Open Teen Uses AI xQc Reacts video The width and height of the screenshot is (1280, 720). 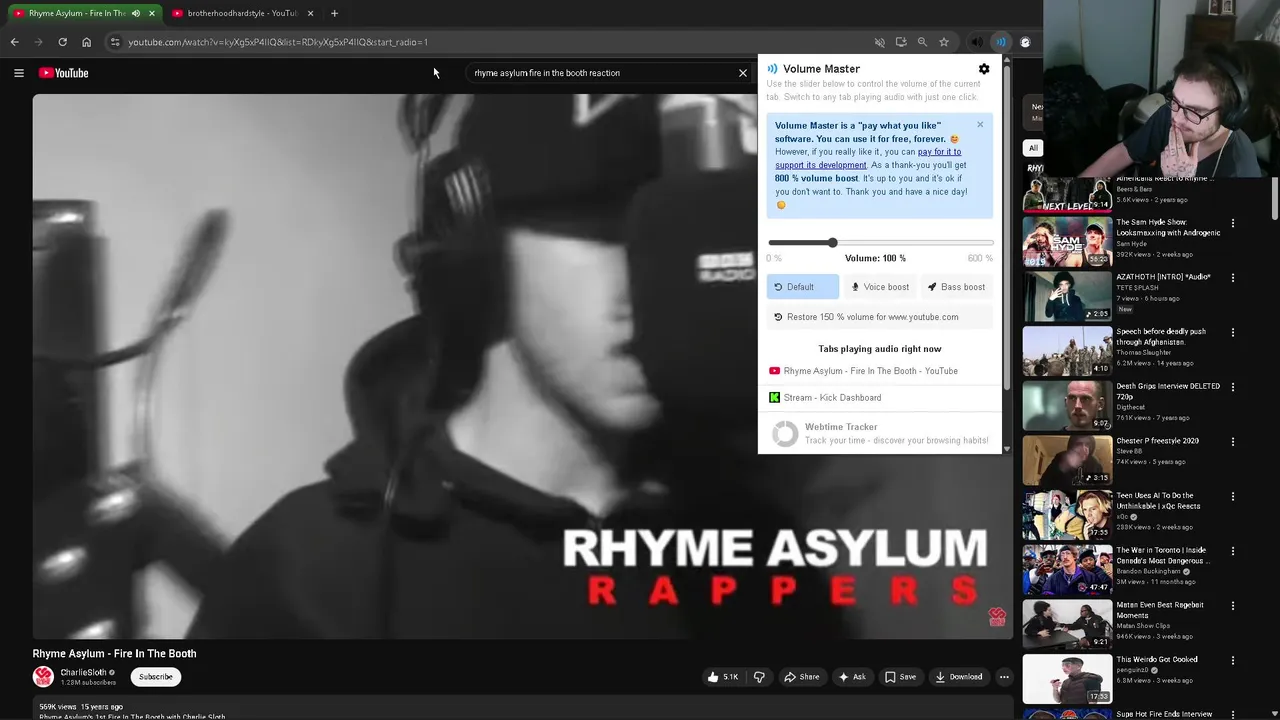pyautogui.click(x=1067, y=515)
